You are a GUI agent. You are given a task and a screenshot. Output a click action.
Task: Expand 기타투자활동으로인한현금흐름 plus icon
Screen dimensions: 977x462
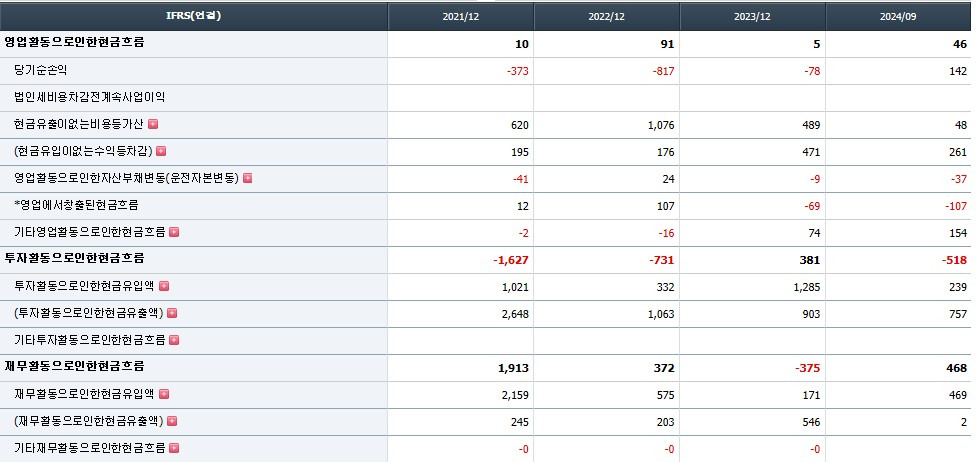174,340
